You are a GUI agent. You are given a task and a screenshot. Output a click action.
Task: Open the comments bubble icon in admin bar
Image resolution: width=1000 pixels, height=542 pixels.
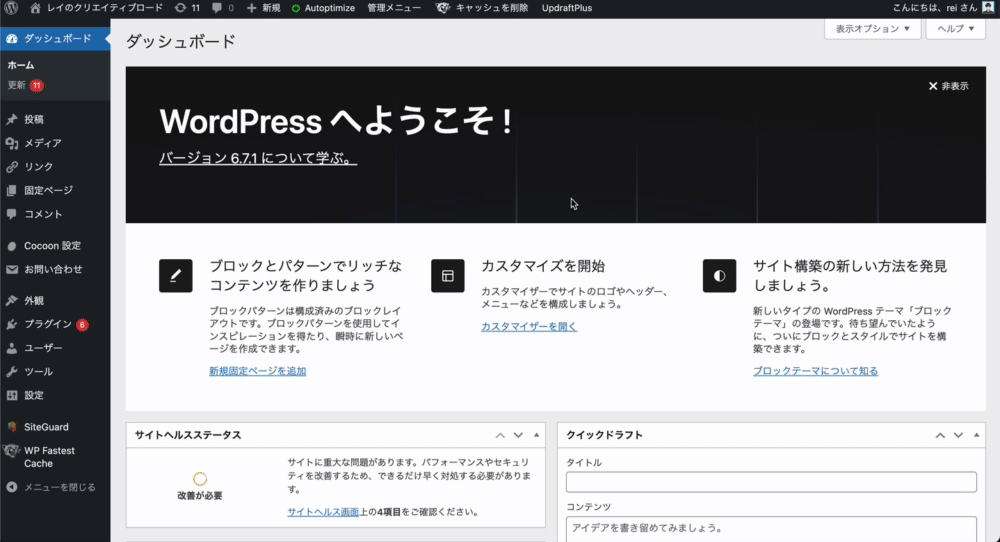(217, 8)
